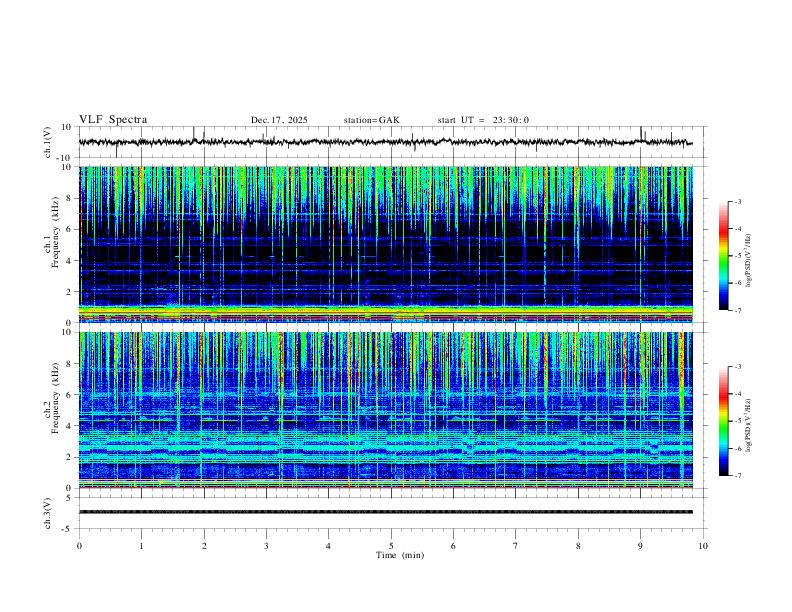
Task: Click the 'Time (min)' axis label
Action: click(400, 555)
